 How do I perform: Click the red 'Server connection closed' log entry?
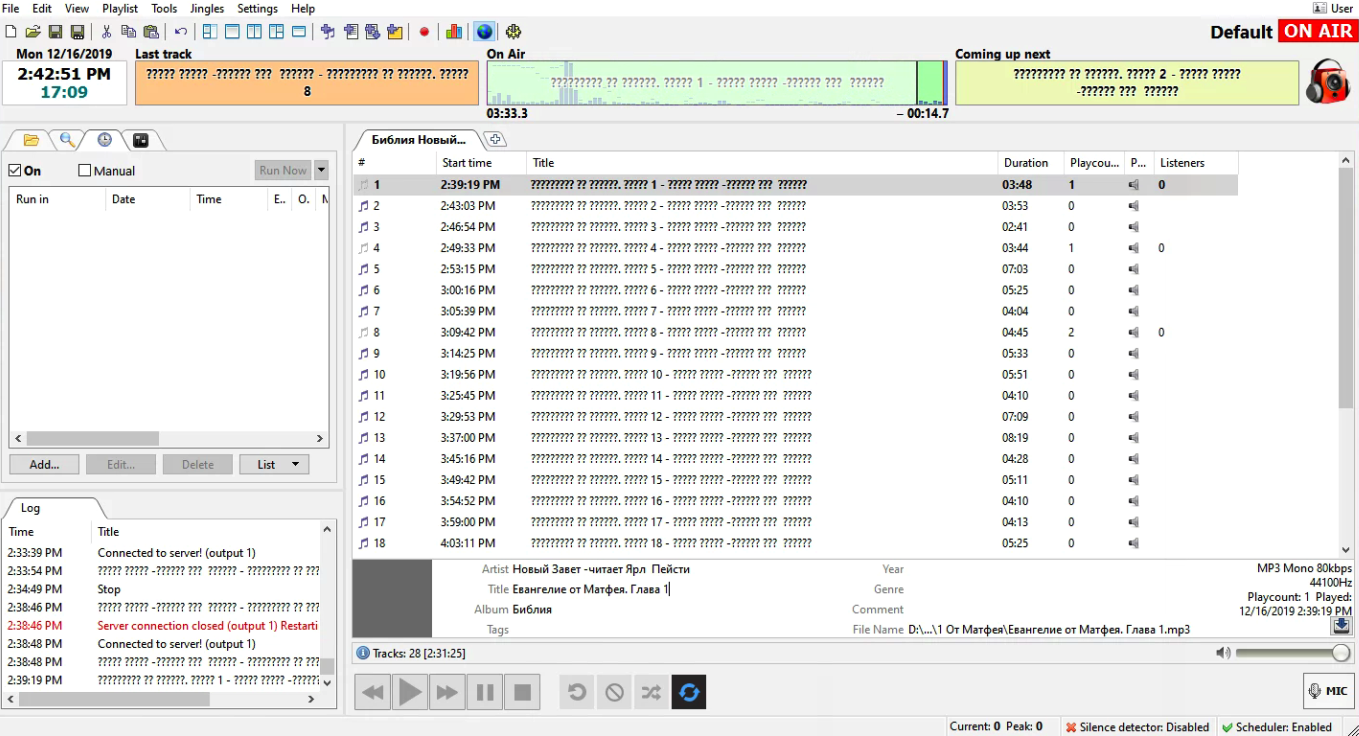162,626
